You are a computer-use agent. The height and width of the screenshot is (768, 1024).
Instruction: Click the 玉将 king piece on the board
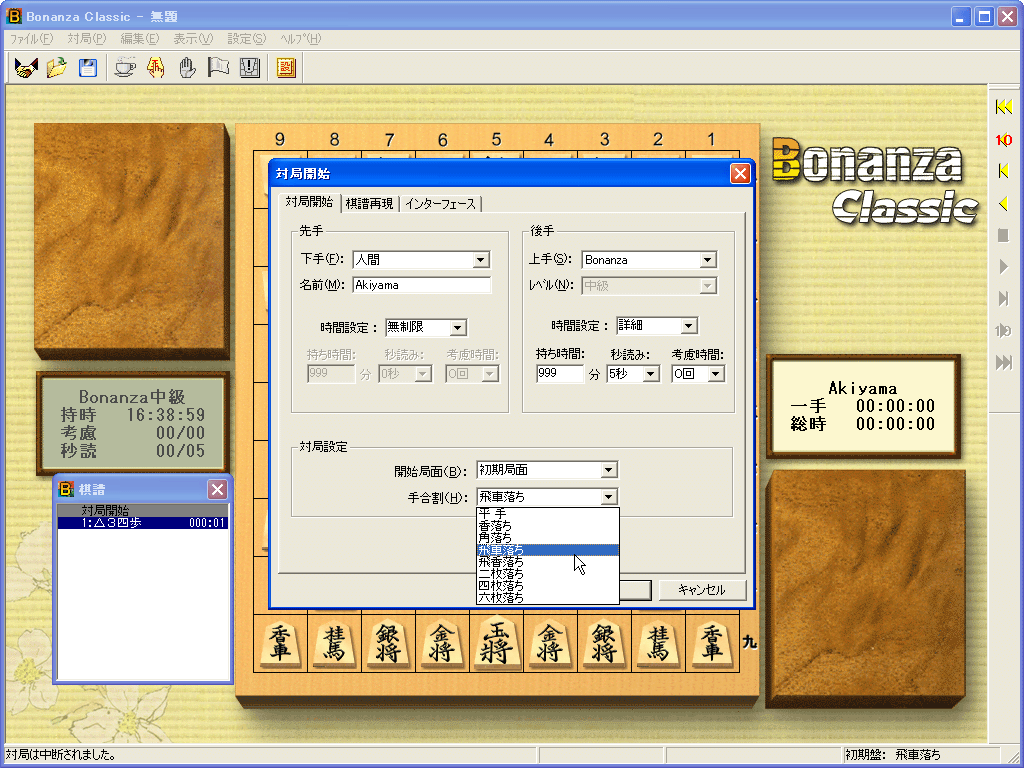click(x=496, y=643)
